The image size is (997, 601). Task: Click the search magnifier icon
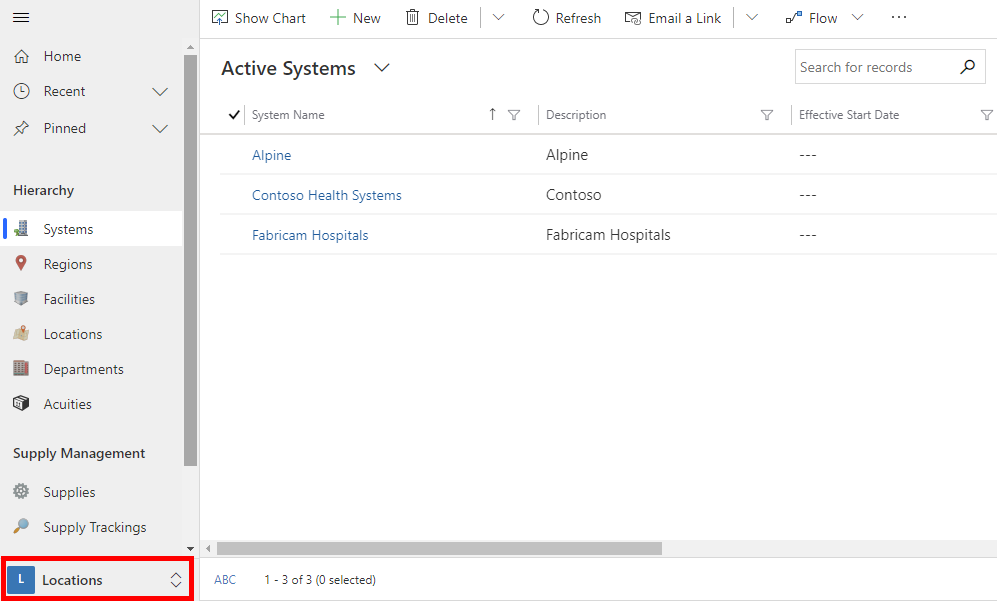pyautogui.click(x=968, y=66)
